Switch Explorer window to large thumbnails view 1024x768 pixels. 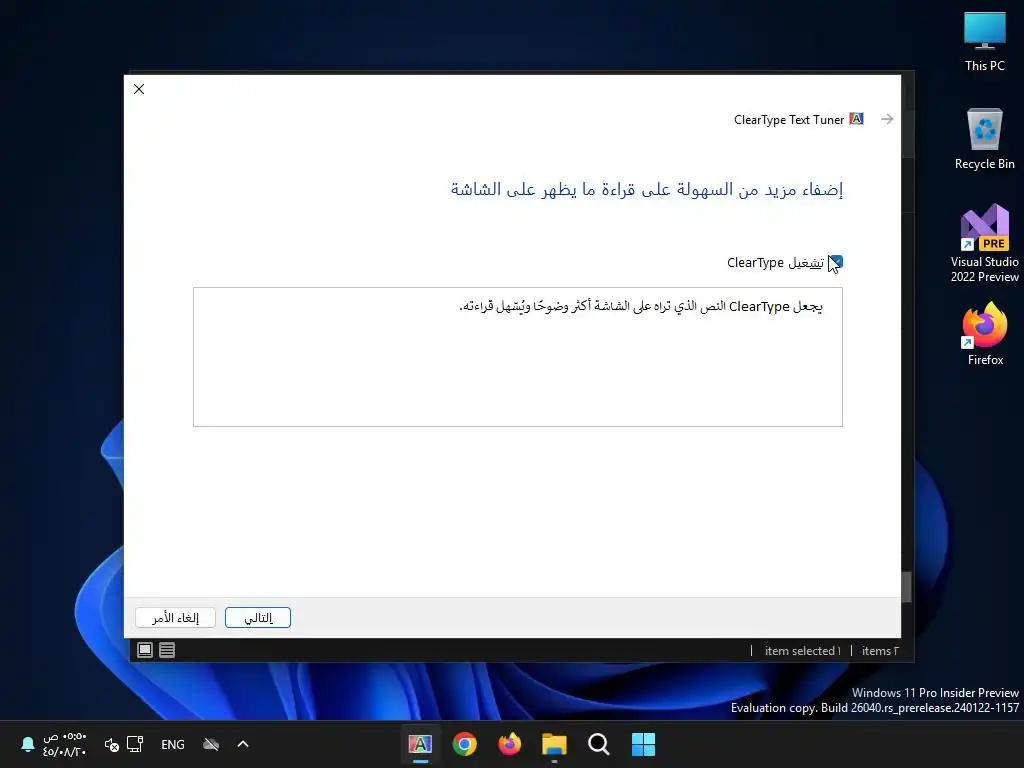[145, 650]
